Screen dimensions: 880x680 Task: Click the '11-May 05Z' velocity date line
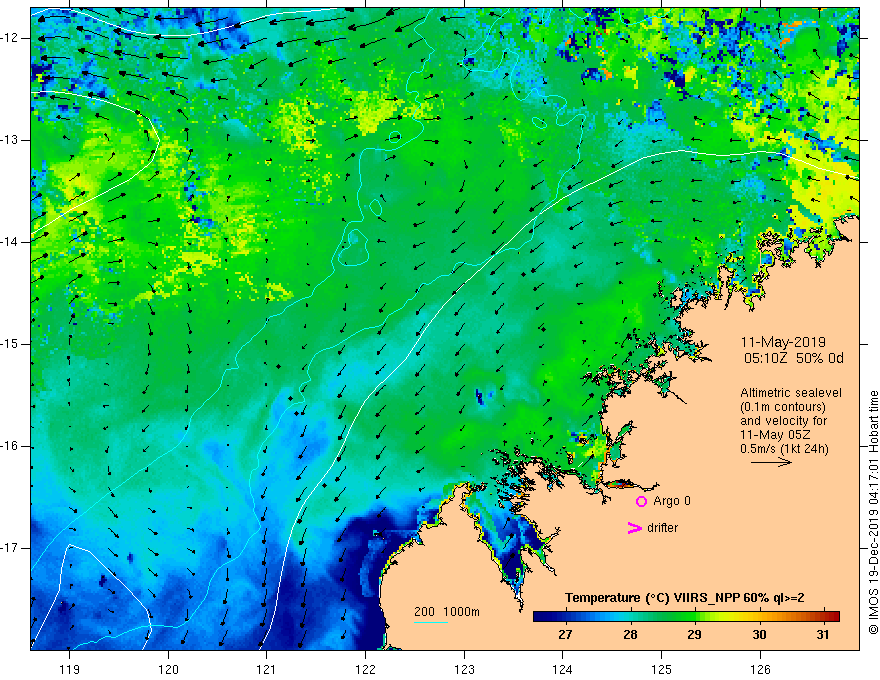[x=774, y=435]
